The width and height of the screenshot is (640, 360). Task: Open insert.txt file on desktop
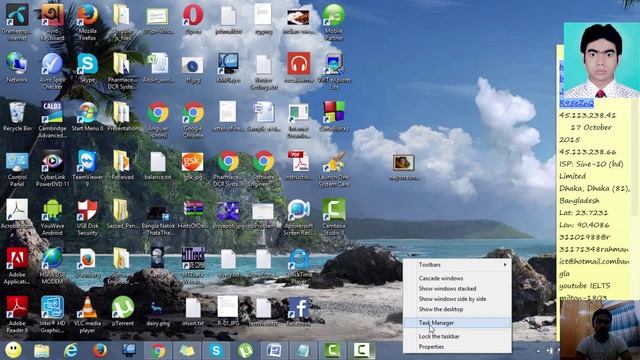pyautogui.click(x=193, y=311)
